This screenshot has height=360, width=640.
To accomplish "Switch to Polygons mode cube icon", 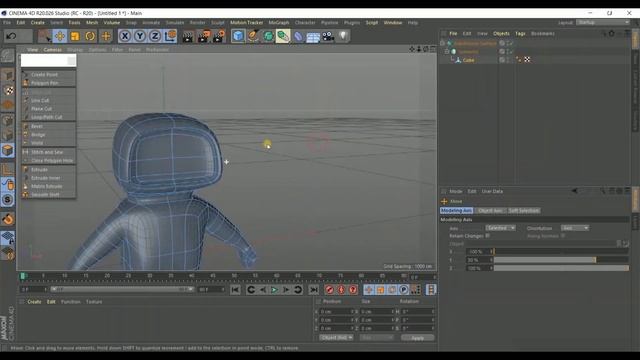I will (8, 151).
